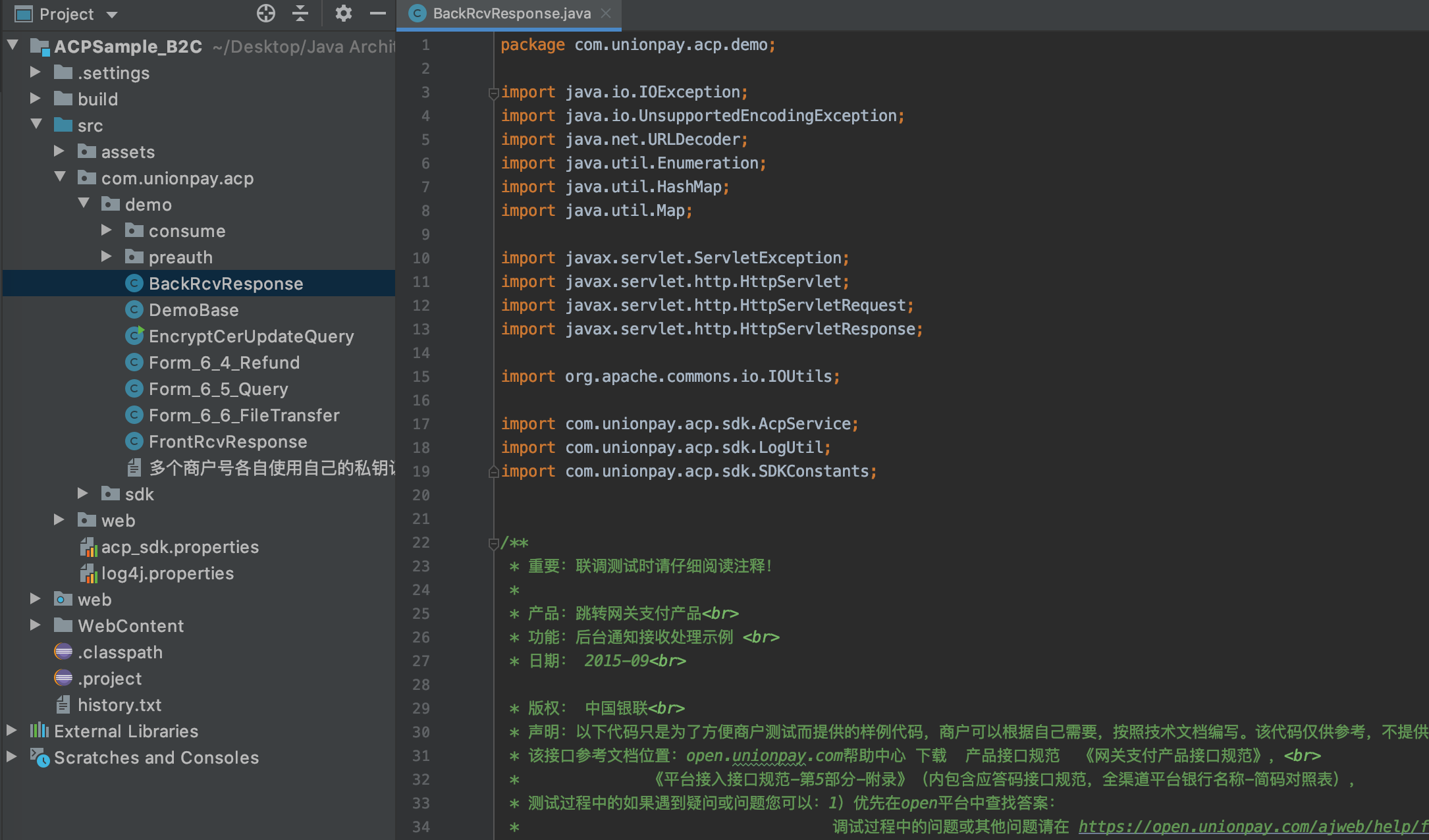Image resolution: width=1429 pixels, height=840 pixels.
Task: Expand the preauth package
Action: (107, 256)
